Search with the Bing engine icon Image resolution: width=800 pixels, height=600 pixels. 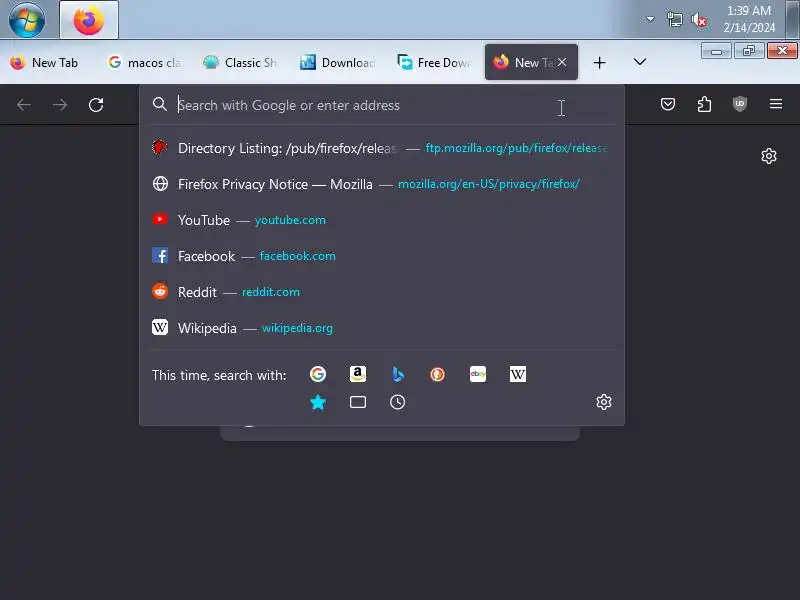tap(397, 374)
